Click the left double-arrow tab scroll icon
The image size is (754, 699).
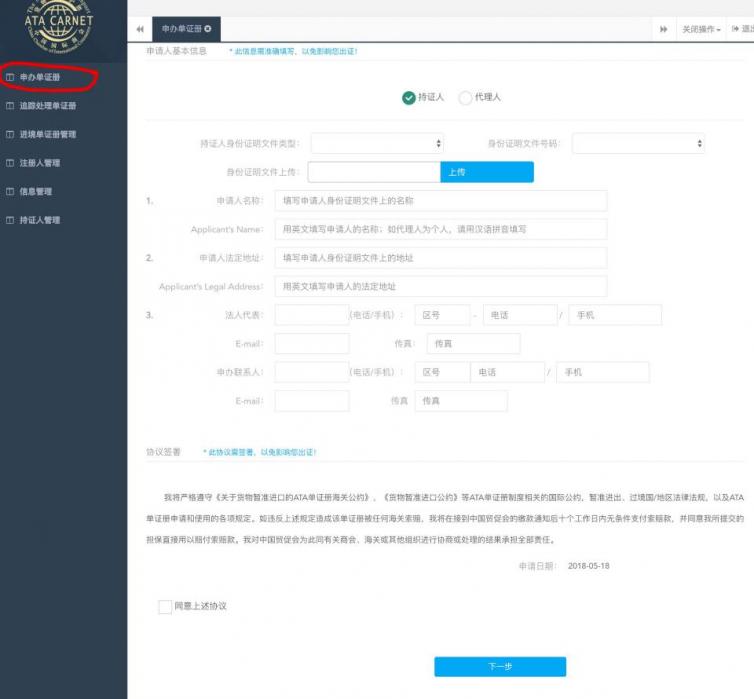click(x=140, y=29)
